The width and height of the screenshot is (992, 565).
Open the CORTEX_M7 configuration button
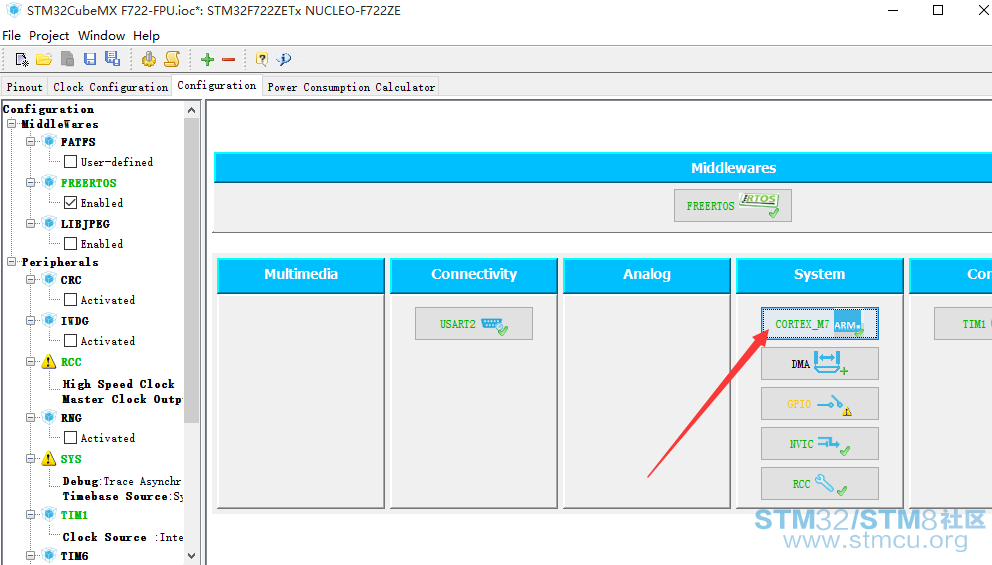click(x=820, y=323)
